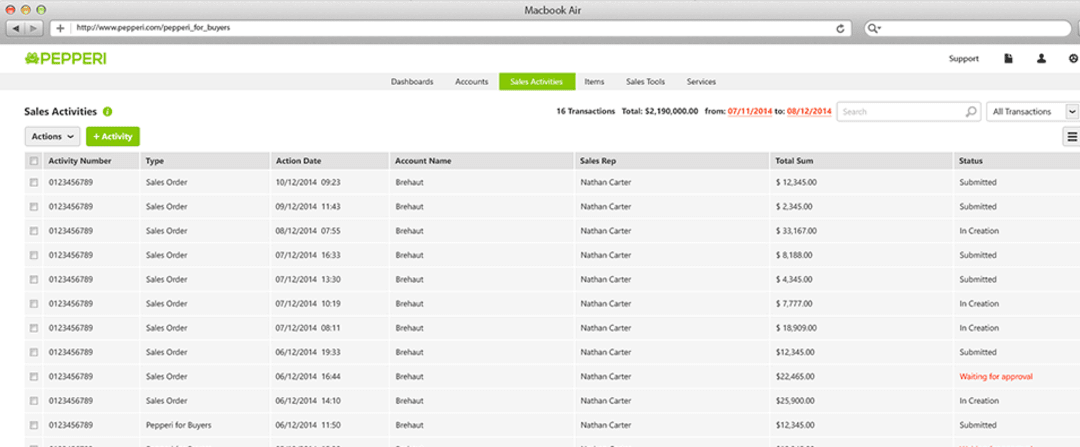Reload page with browser refresh icon
The height and width of the screenshot is (447, 1080).
coord(841,28)
